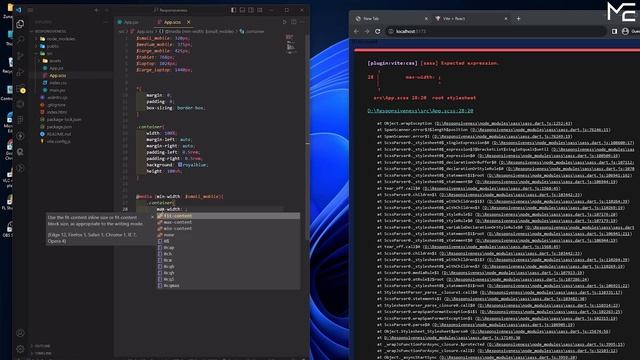Choose min-content autocomplete suggestion

click(x=228, y=228)
